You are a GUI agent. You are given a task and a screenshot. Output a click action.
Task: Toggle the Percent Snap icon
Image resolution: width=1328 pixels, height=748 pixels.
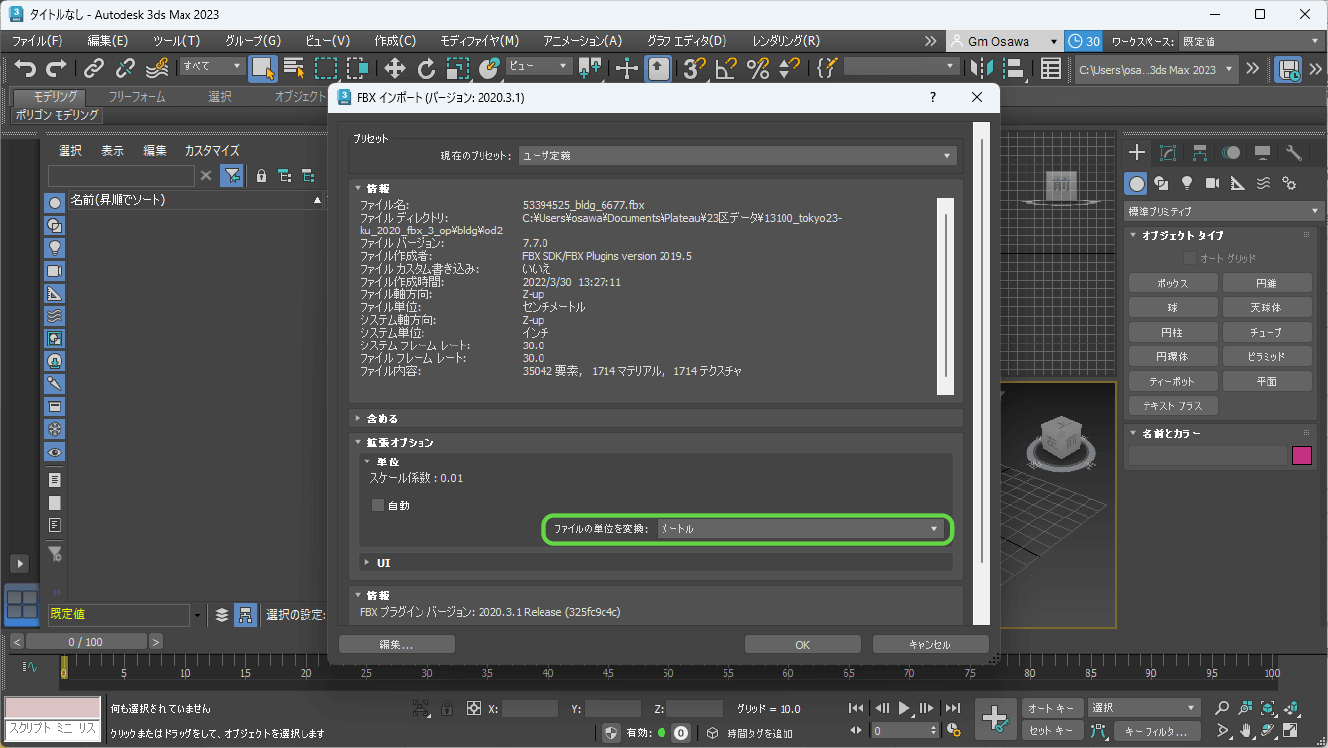point(758,68)
